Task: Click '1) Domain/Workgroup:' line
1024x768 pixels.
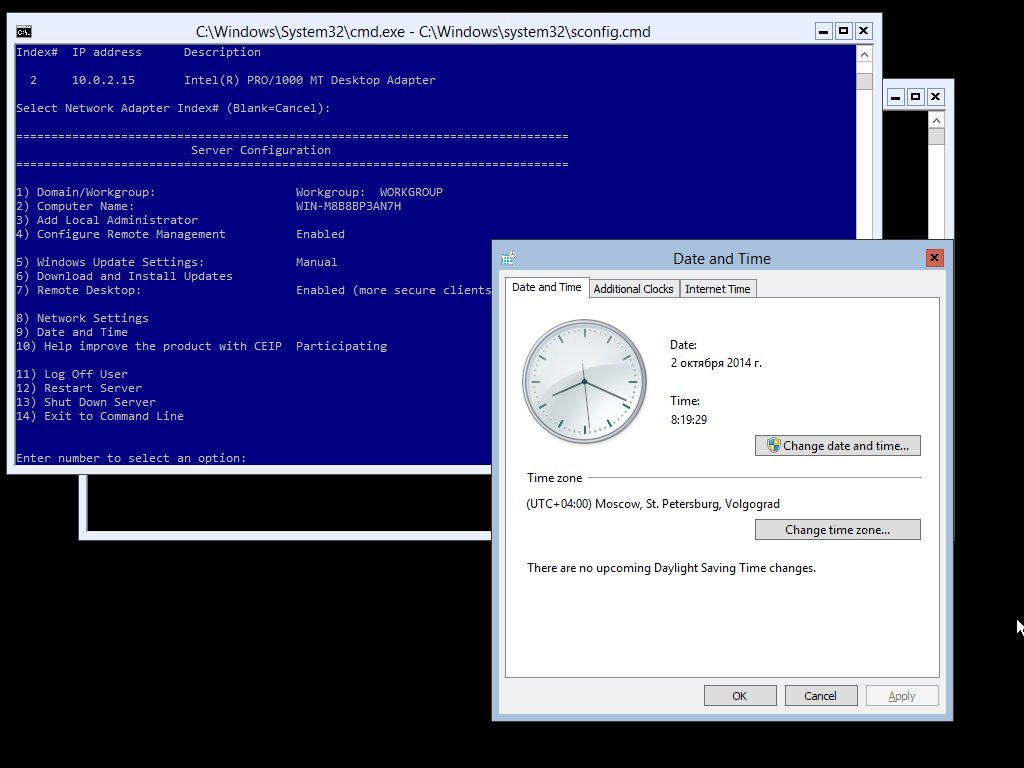Action: (x=86, y=192)
